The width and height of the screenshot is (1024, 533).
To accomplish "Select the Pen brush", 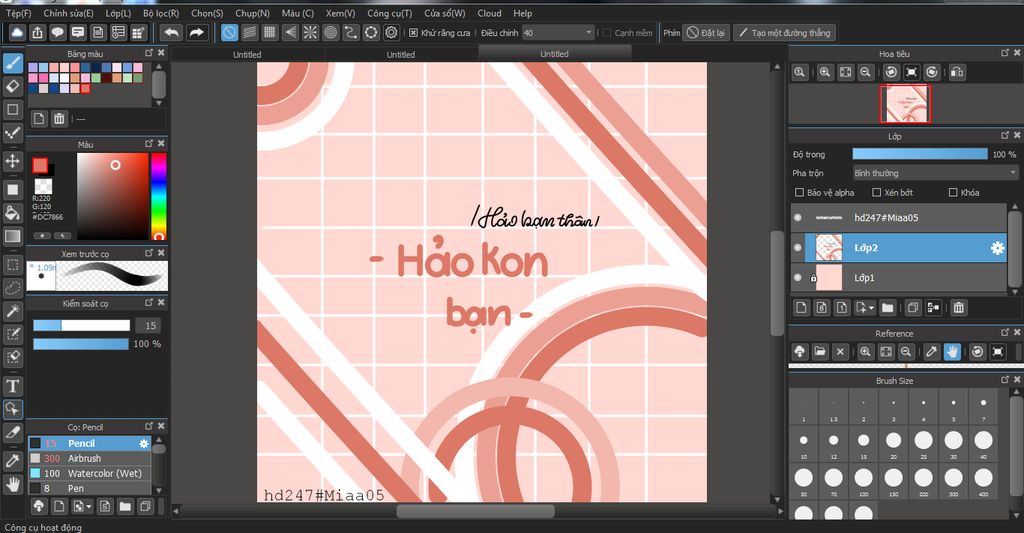I will (x=89, y=489).
